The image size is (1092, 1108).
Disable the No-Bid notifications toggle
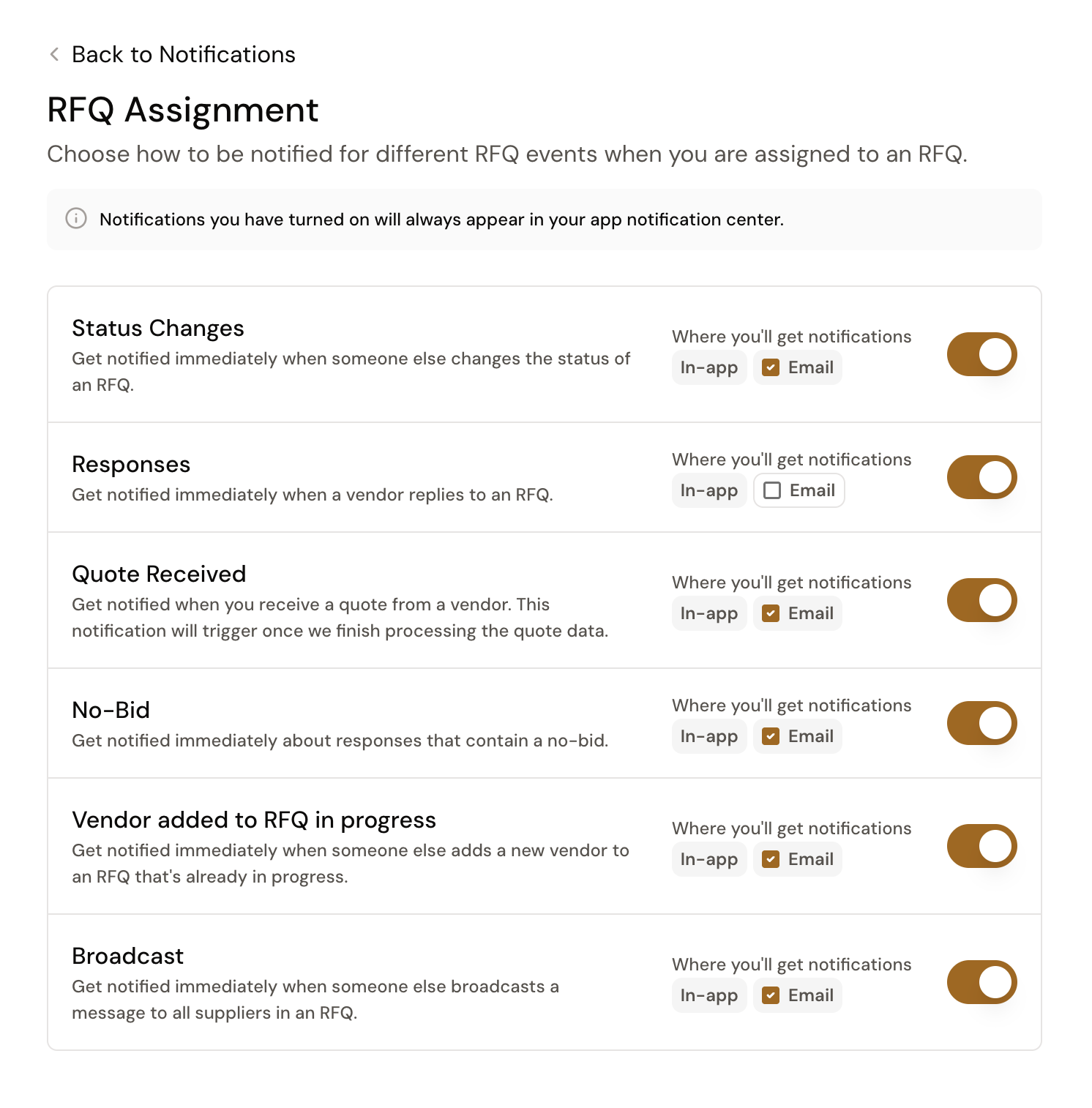click(x=981, y=724)
